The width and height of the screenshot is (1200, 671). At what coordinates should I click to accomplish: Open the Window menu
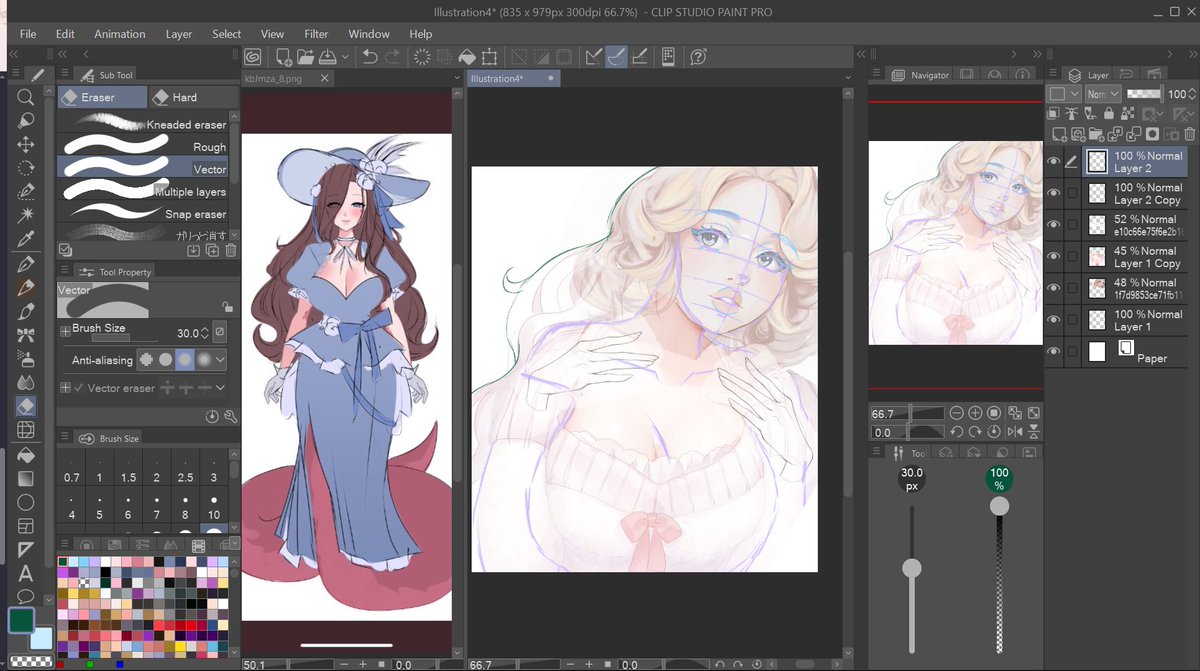[x=369, y=34]
